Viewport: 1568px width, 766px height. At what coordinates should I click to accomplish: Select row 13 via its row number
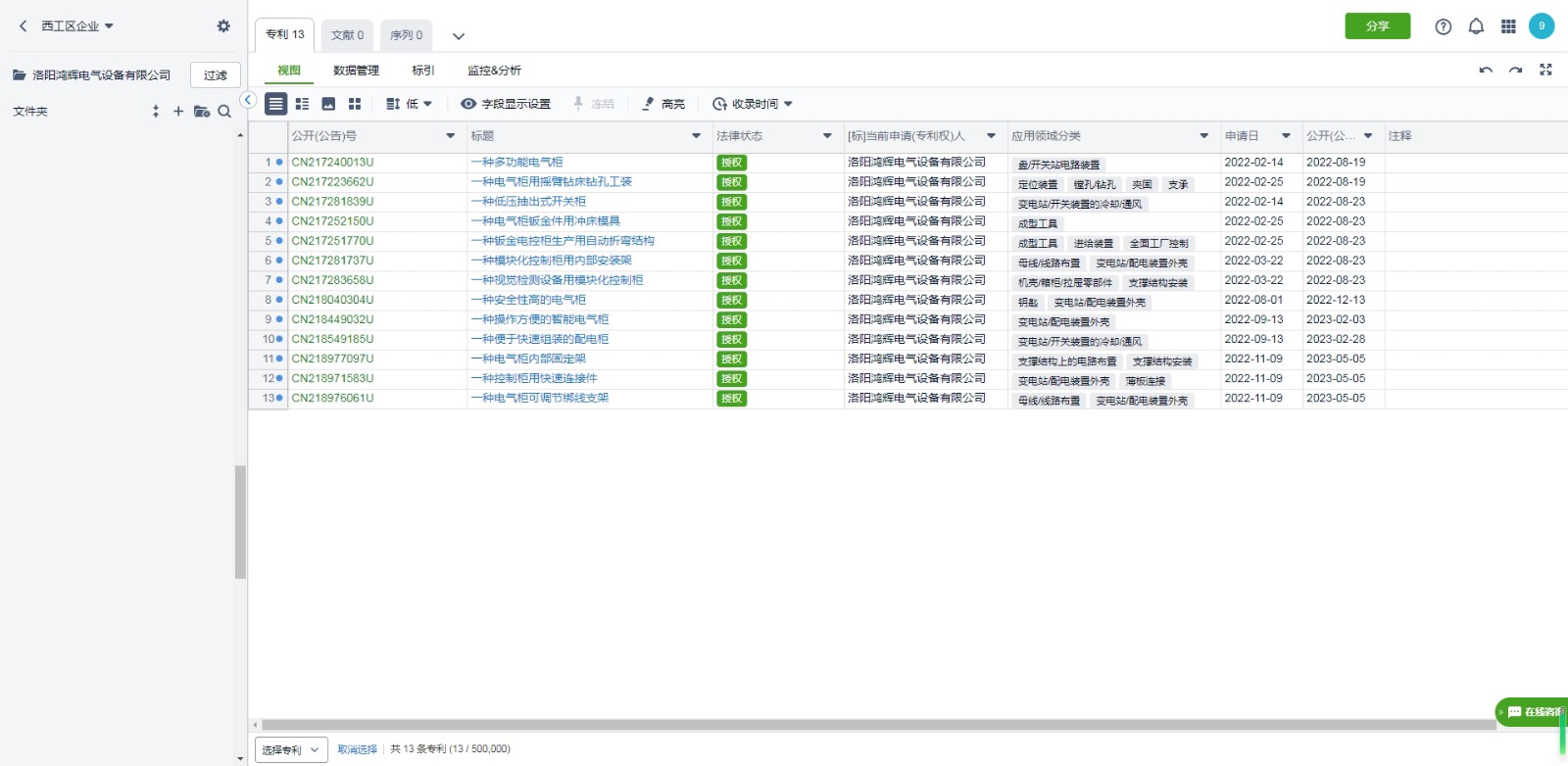(269, 398)
